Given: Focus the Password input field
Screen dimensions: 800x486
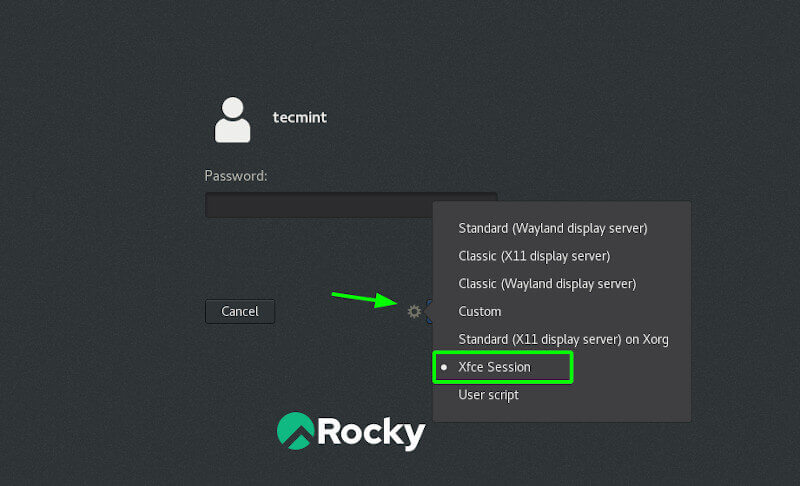Looking at the screenshot, I should point(318,205).
